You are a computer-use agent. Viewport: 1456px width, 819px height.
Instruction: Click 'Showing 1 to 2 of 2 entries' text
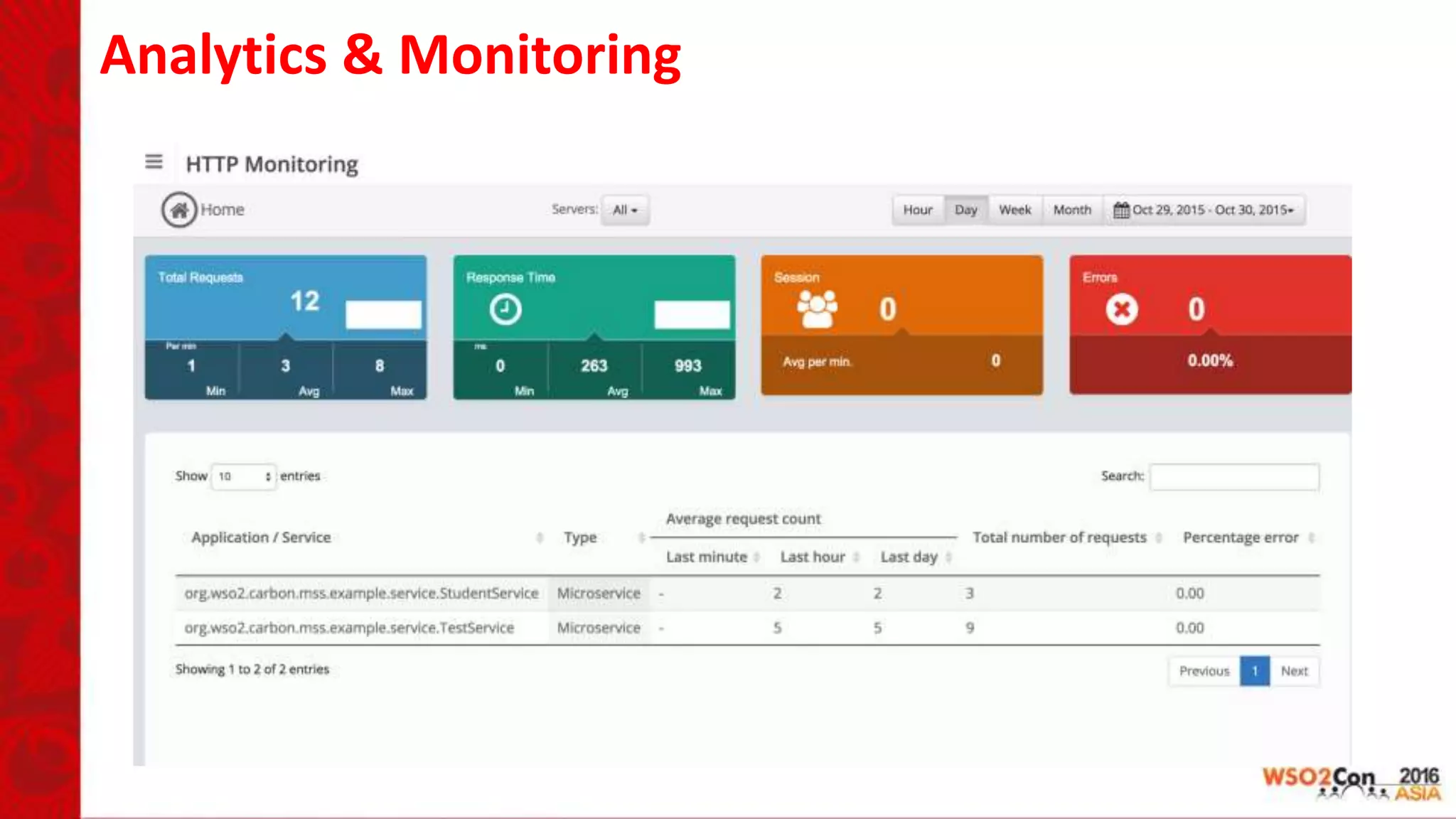point(252,670)
